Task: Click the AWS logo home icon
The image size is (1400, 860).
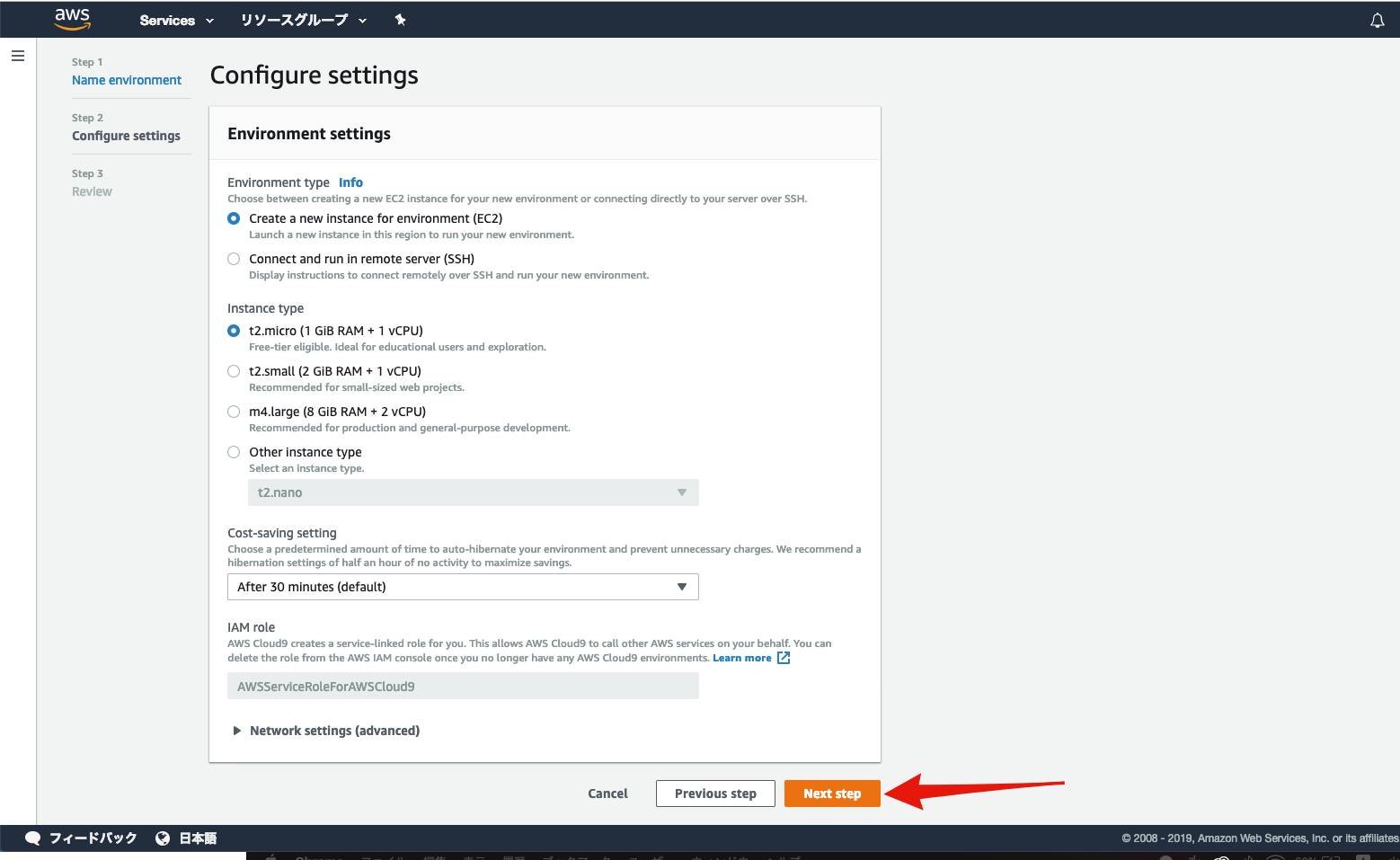Action: coord(73,19)
